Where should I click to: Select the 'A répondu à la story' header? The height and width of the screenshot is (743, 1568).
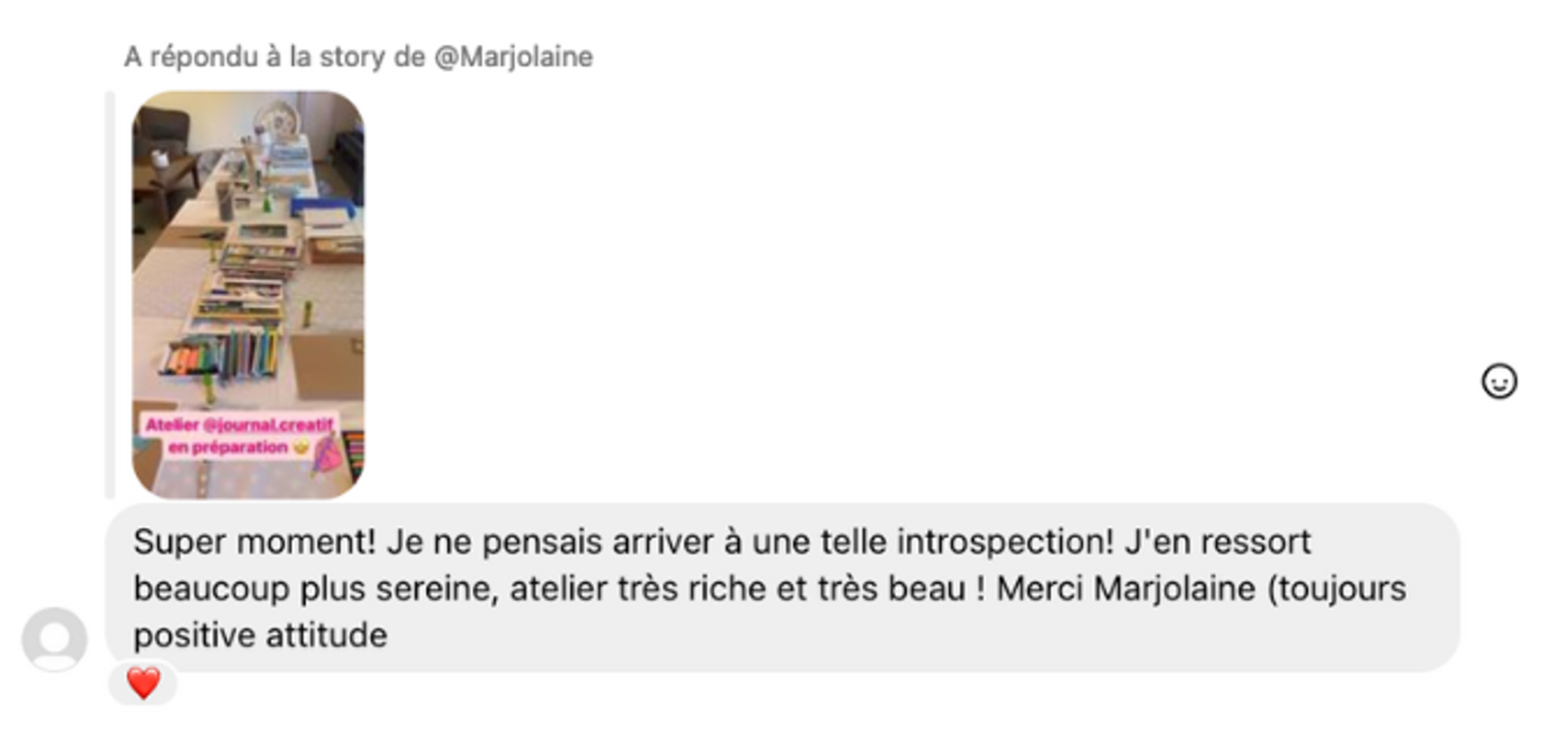358,59
